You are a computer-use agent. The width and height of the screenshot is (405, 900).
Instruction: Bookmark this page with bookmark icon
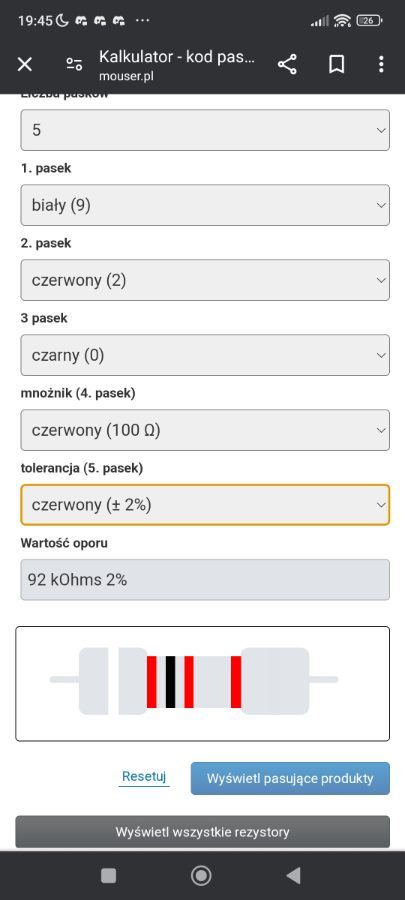tap(337, 64)
